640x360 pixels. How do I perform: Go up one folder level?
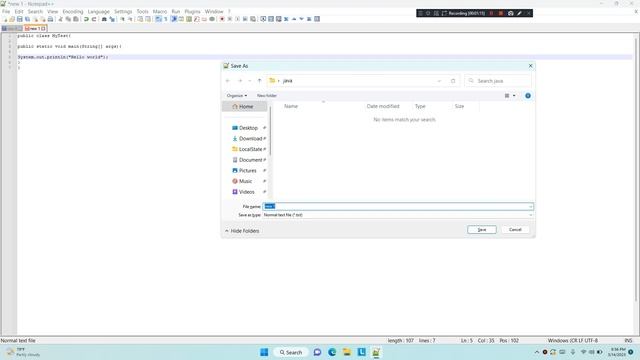259,81
